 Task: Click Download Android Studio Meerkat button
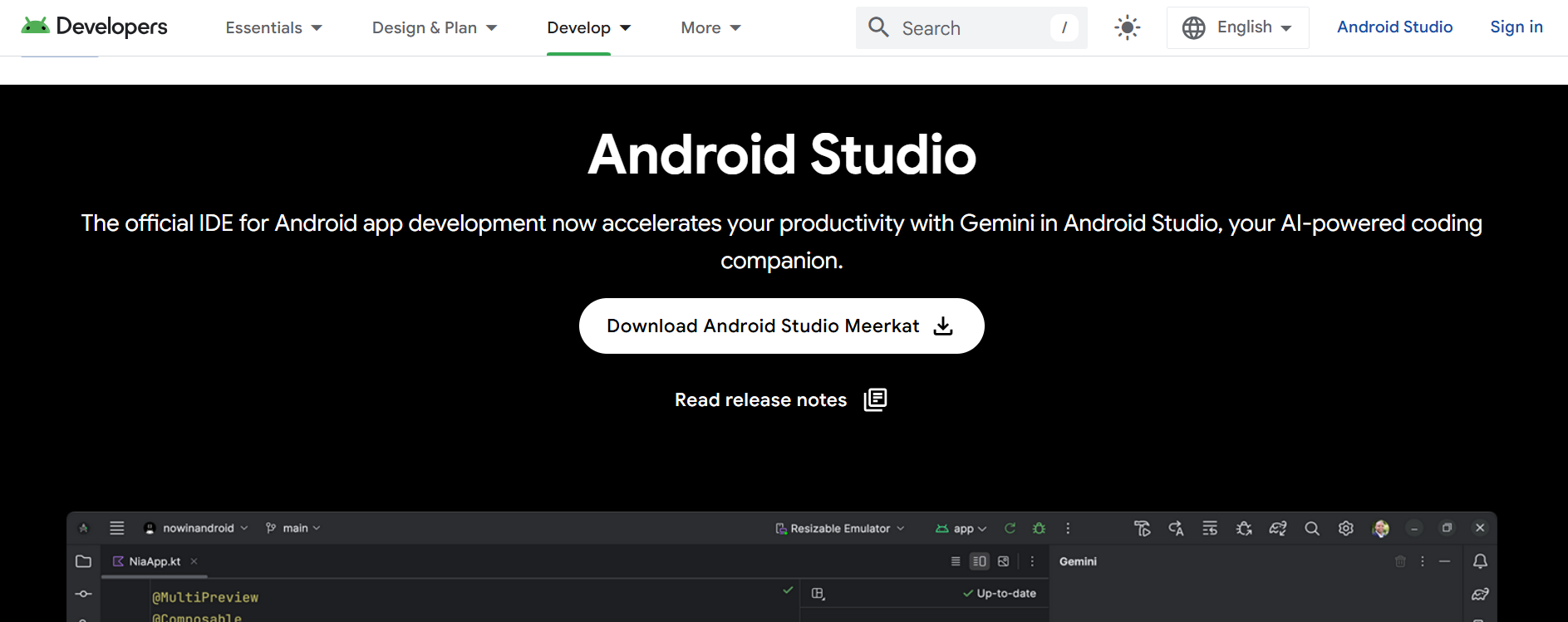tap(781, 326)
